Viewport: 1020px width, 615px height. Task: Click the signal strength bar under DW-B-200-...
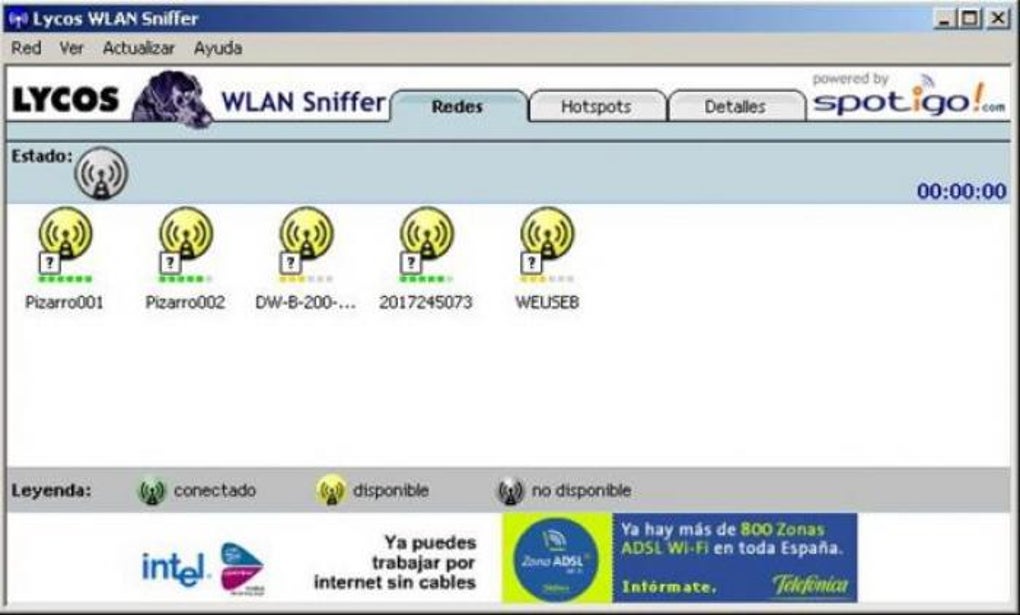pyautogui.click(x=306, y=279)
